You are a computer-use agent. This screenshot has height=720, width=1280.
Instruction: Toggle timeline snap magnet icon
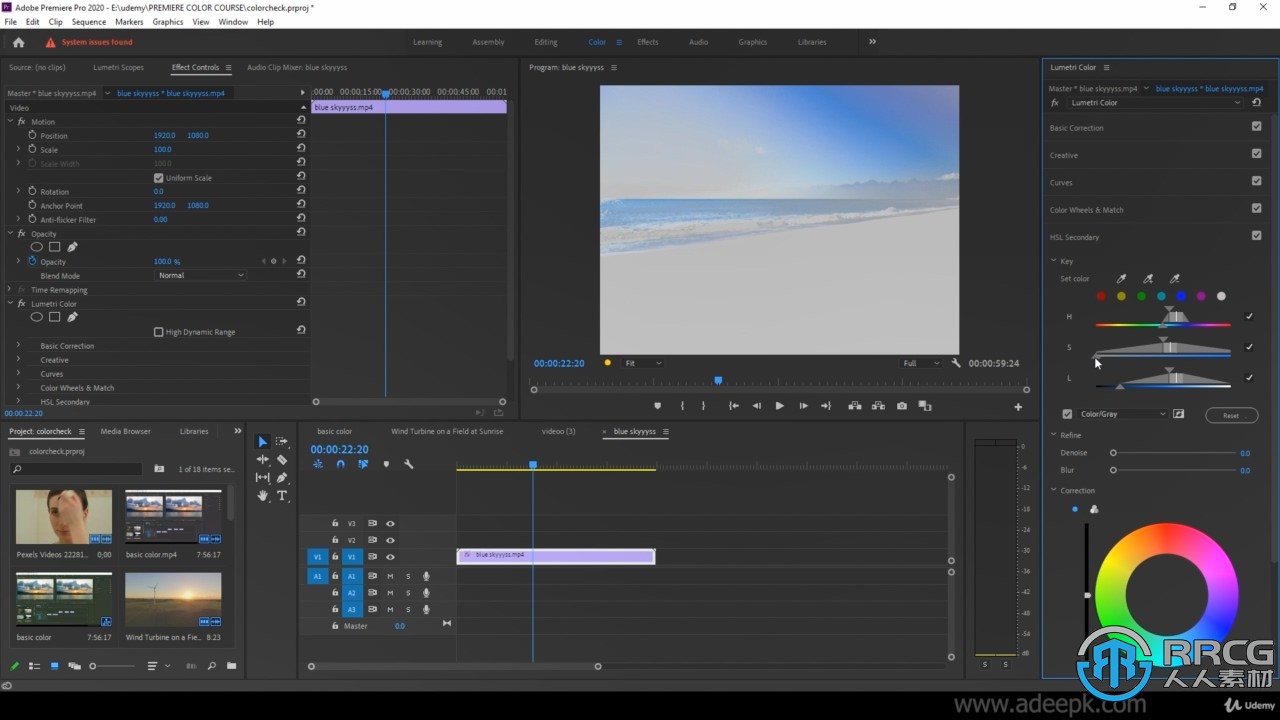(340, 464)
